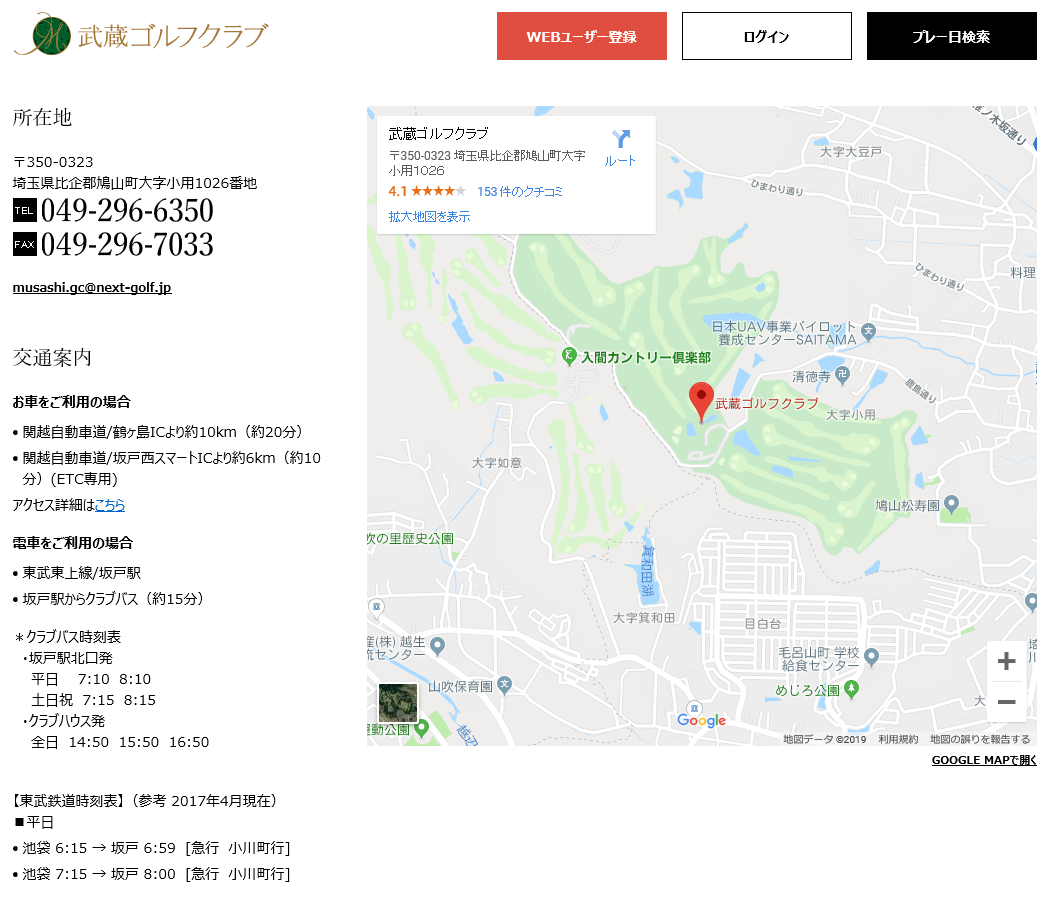1050x909 pixels.
Task: Click 毛呂山町学校給食センター marker
Action: [x=871, y=657]
